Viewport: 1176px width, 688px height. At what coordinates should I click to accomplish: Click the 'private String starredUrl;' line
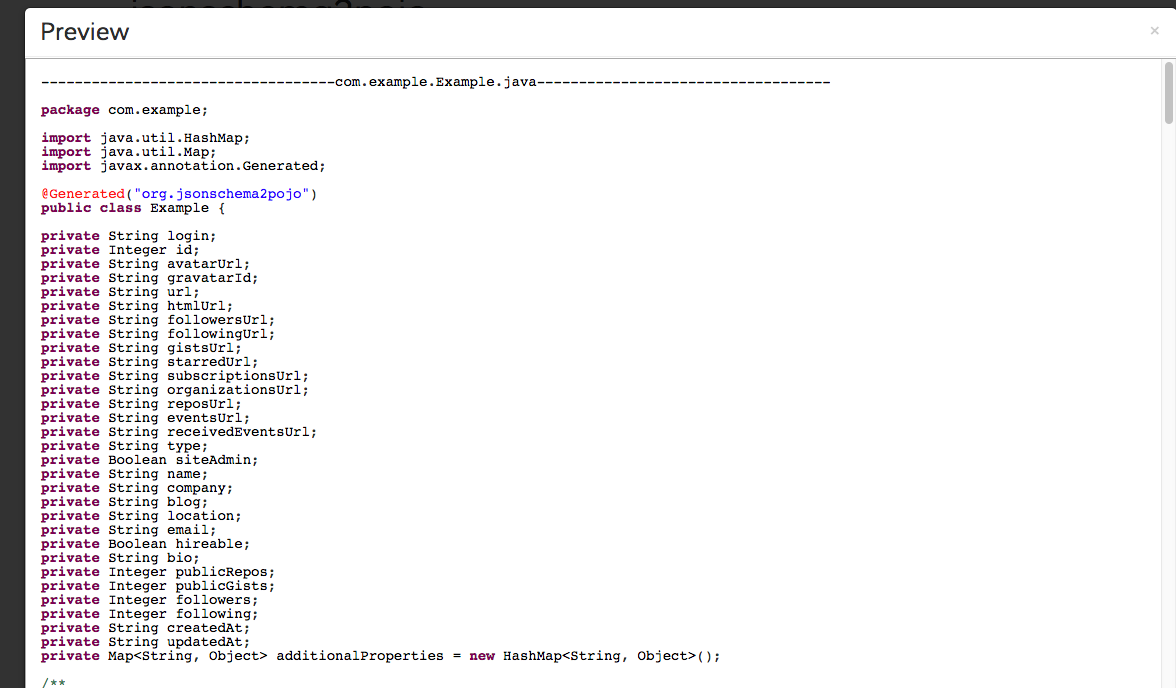[149, 362]
